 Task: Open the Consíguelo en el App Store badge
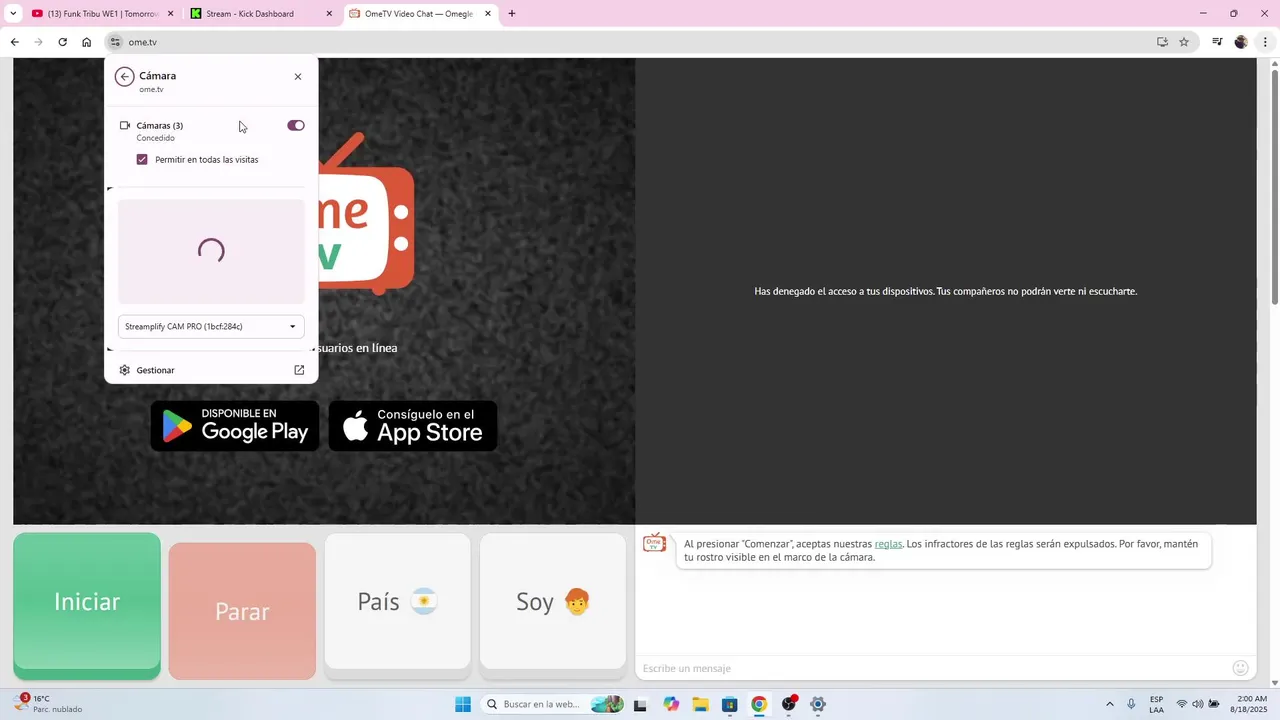click(x=413, y=426)
